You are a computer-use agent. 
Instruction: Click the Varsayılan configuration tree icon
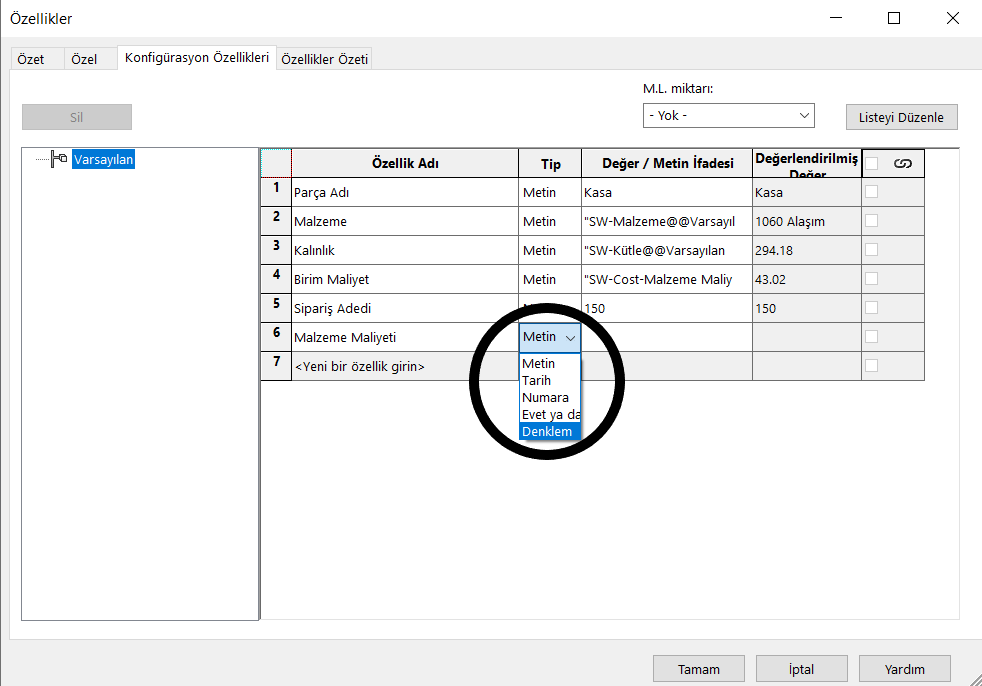point(59,158)
